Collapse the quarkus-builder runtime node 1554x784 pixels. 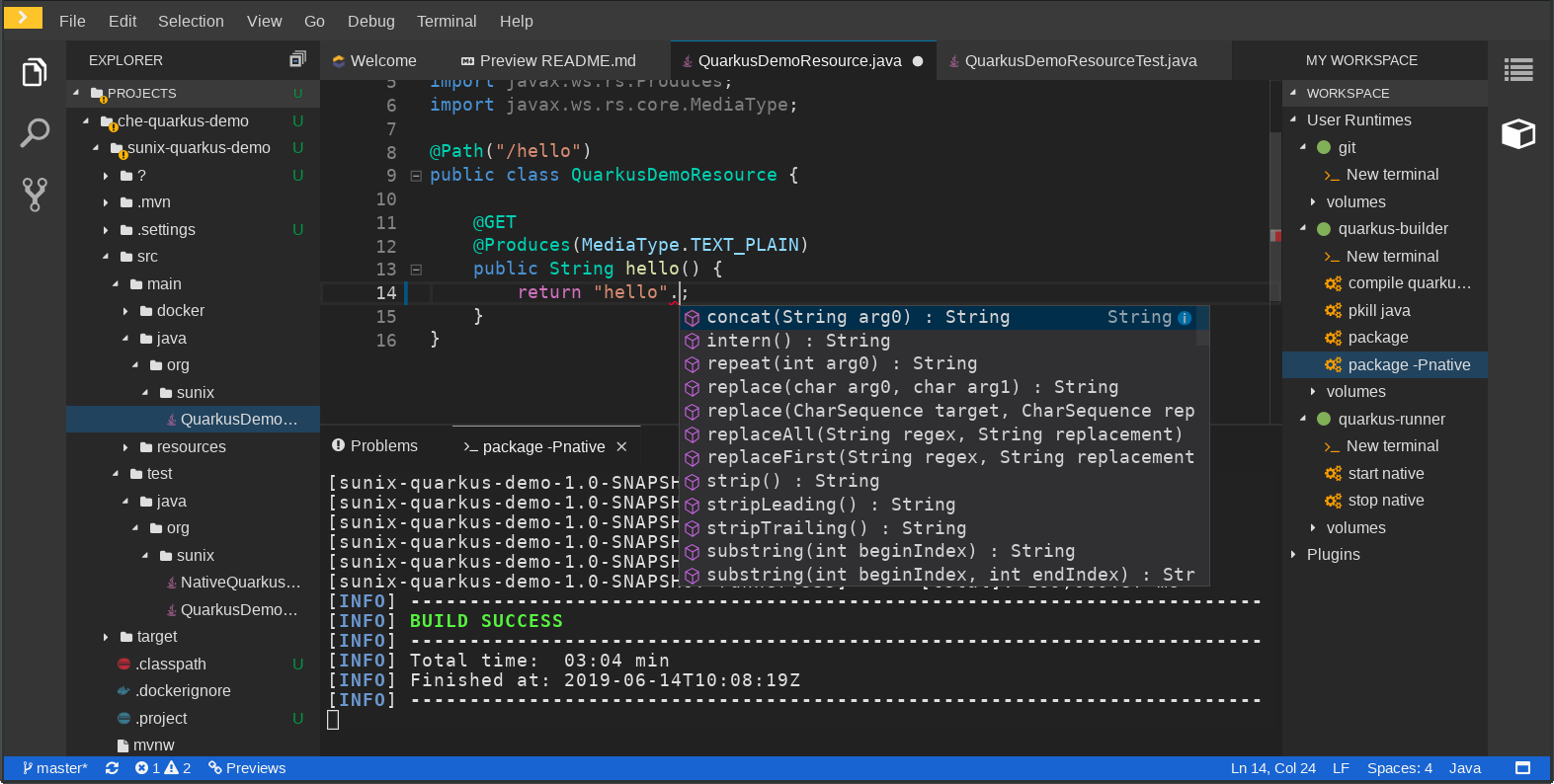1303,228
